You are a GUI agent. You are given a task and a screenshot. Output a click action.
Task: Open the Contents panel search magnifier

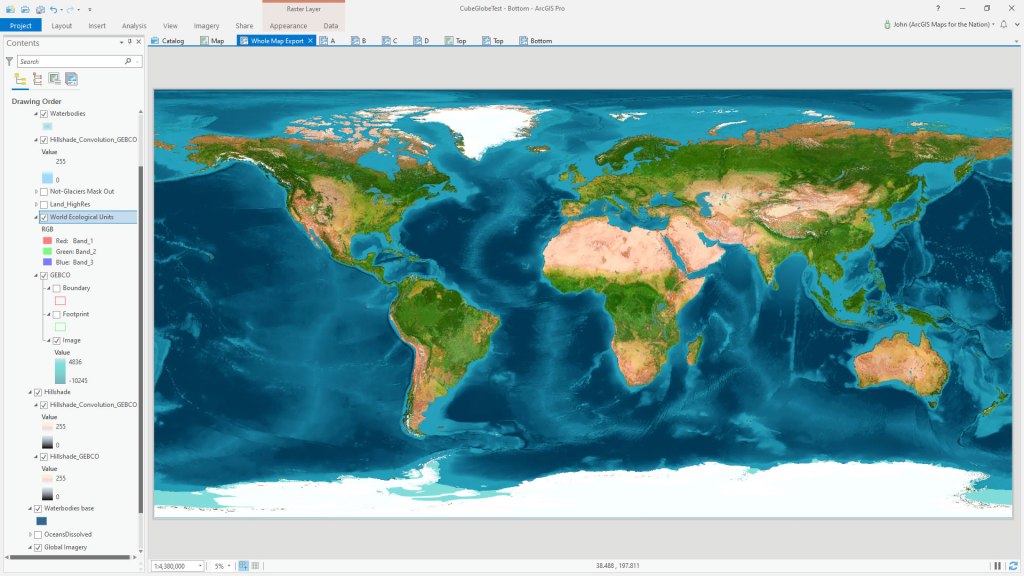(x=130, y=61)
